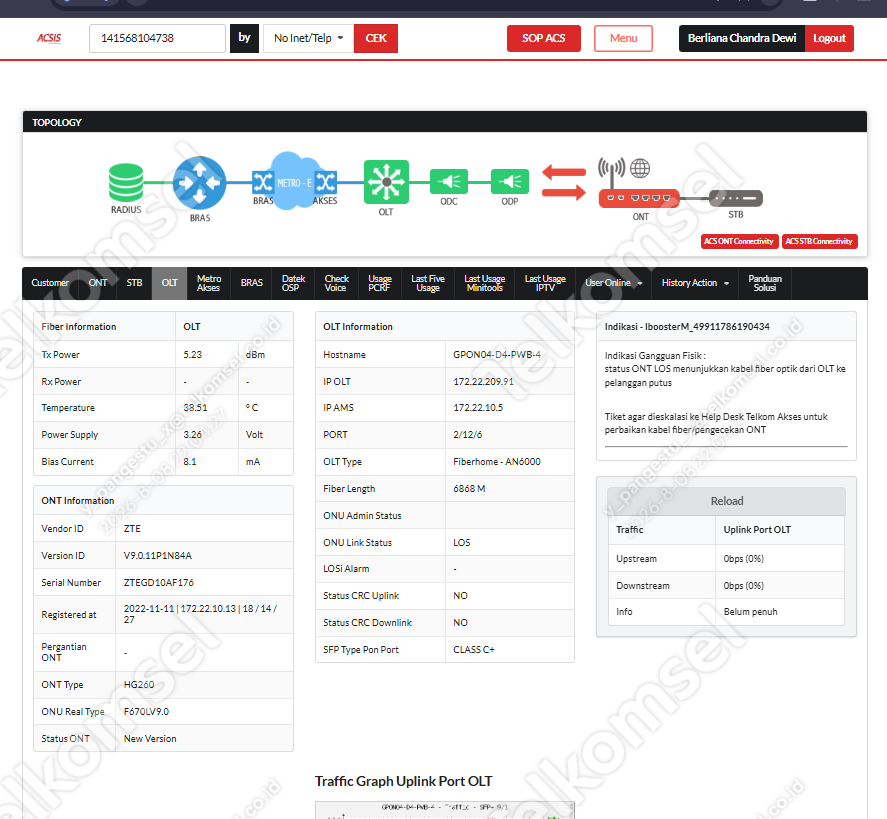
Task: Click the Indikasi IboosterM header text
Action: (x=687, y=327)
